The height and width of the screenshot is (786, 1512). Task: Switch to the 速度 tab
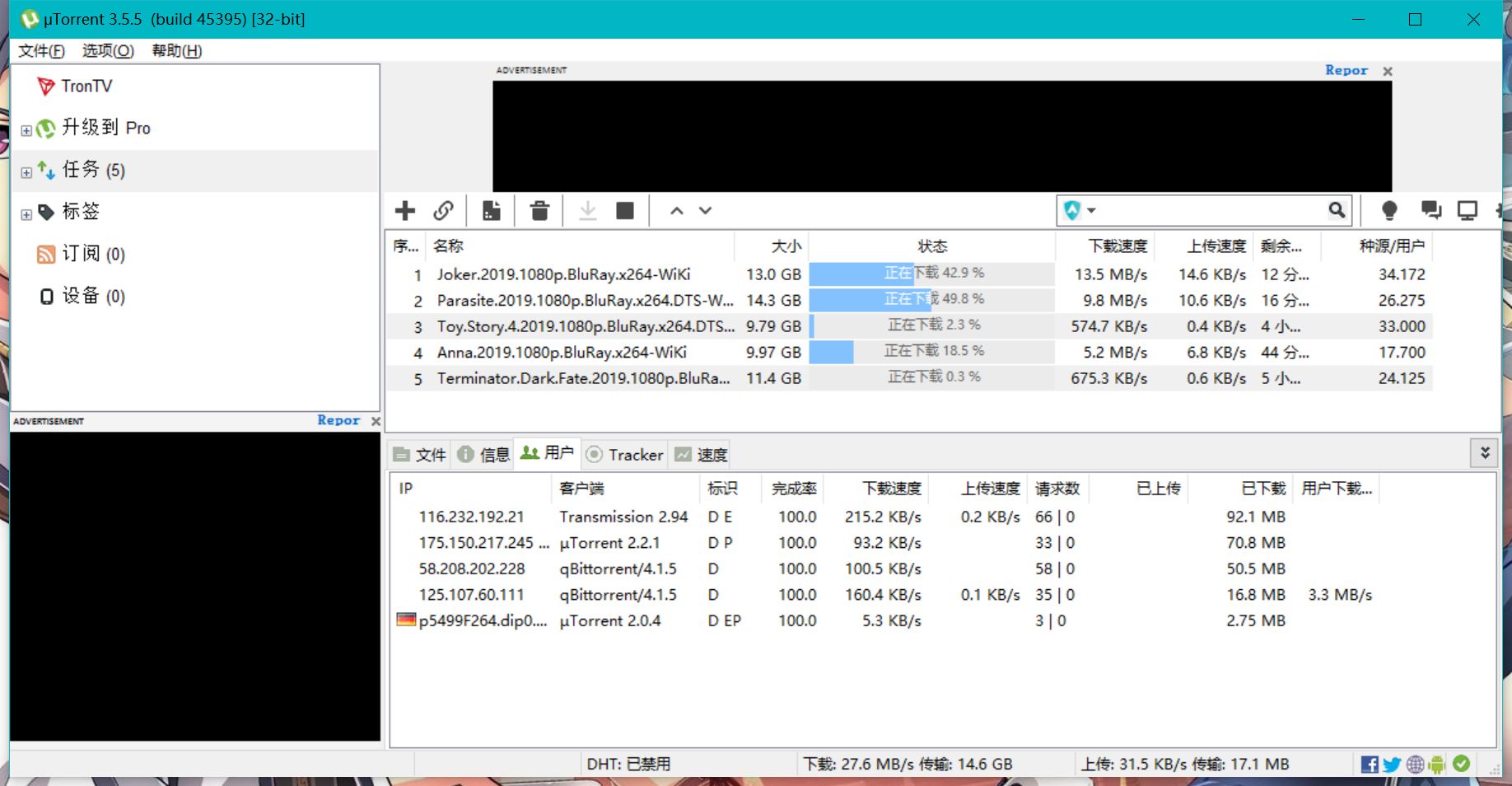coord(701,455)
